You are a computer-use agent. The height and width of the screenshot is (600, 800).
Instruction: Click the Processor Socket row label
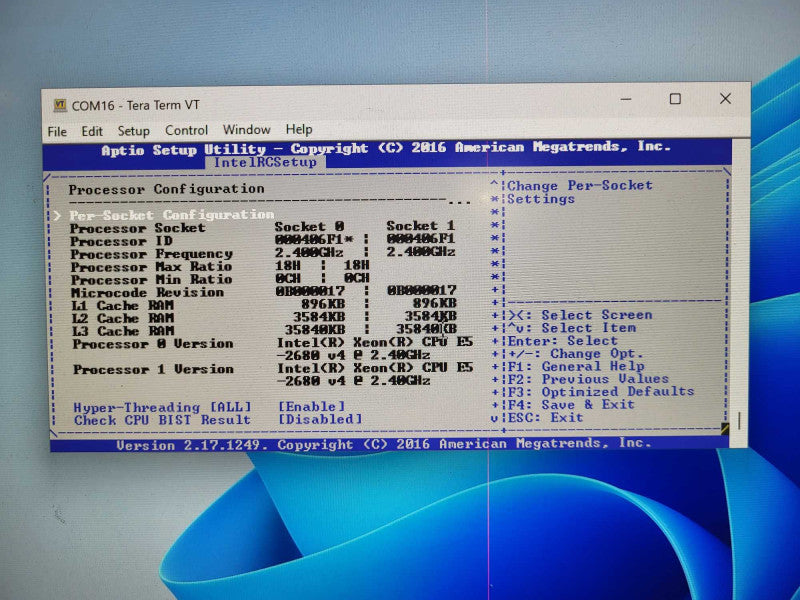[137, 228]
